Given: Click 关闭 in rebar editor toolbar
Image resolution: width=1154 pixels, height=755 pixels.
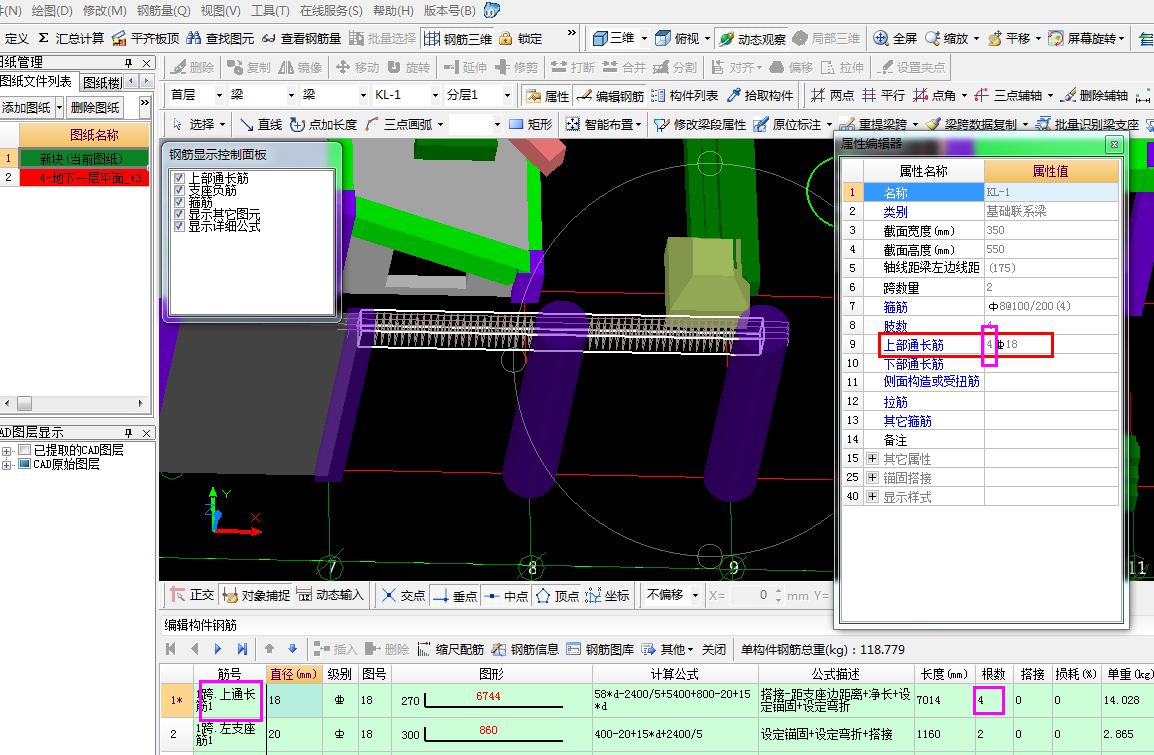Looking at the screenshot, I should 713,649.
